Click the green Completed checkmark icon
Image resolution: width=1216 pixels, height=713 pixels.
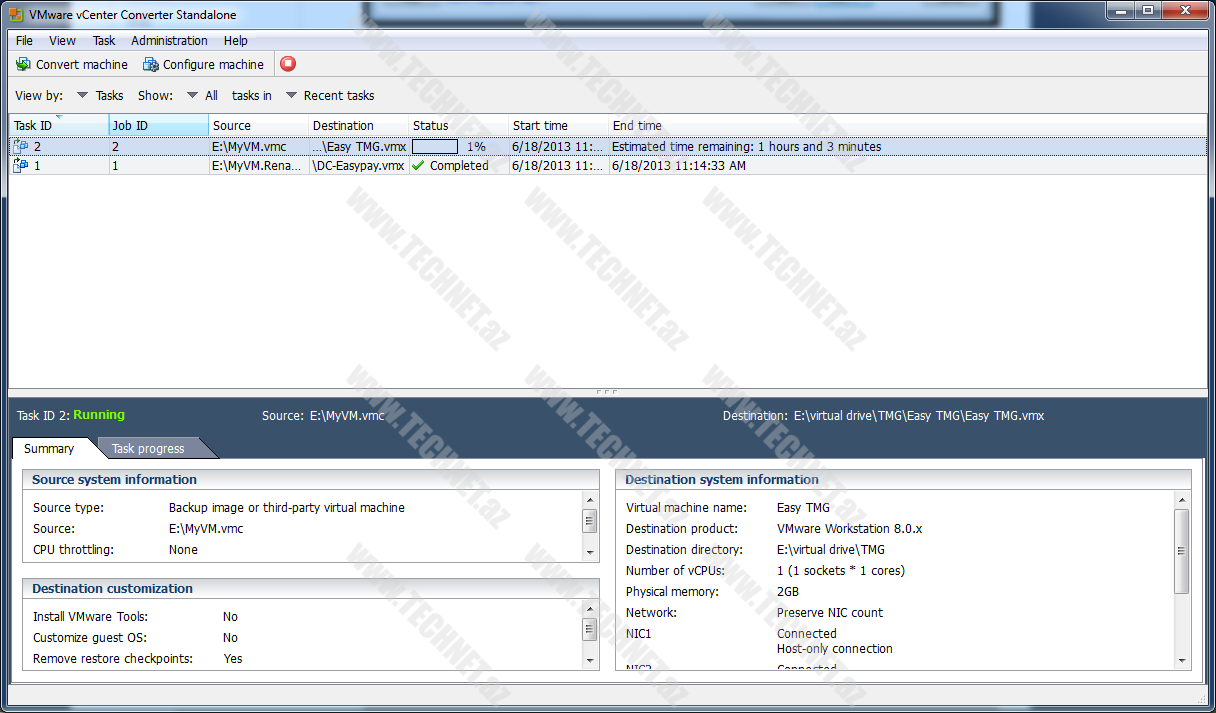click(x=418, y=166)
